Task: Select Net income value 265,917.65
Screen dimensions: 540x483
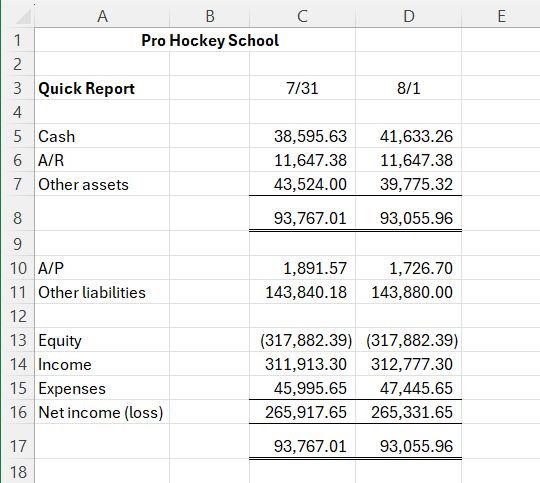Action: 302,412
